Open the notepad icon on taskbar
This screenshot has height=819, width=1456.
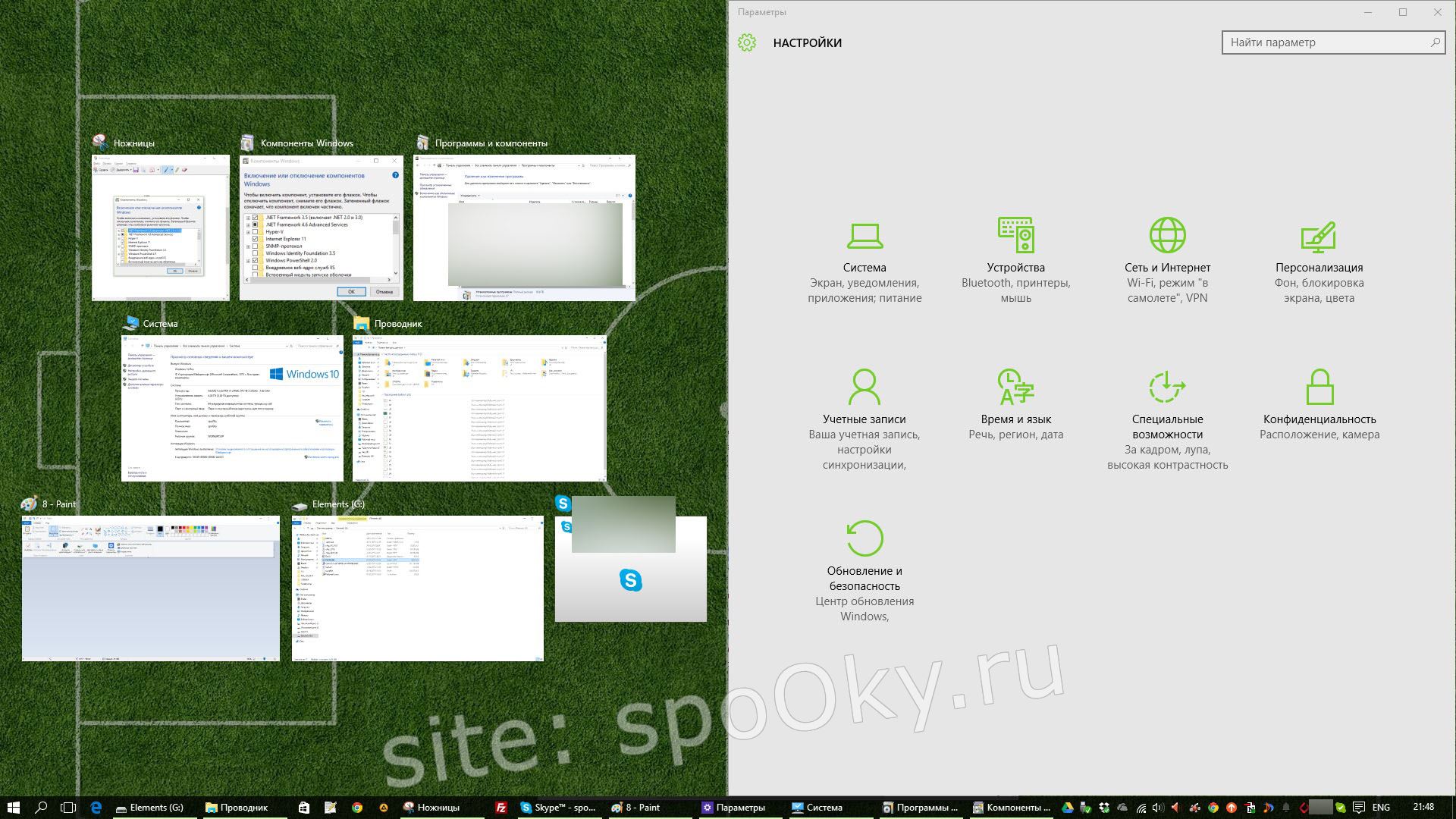pyautogui.click(x=330, y=808)
